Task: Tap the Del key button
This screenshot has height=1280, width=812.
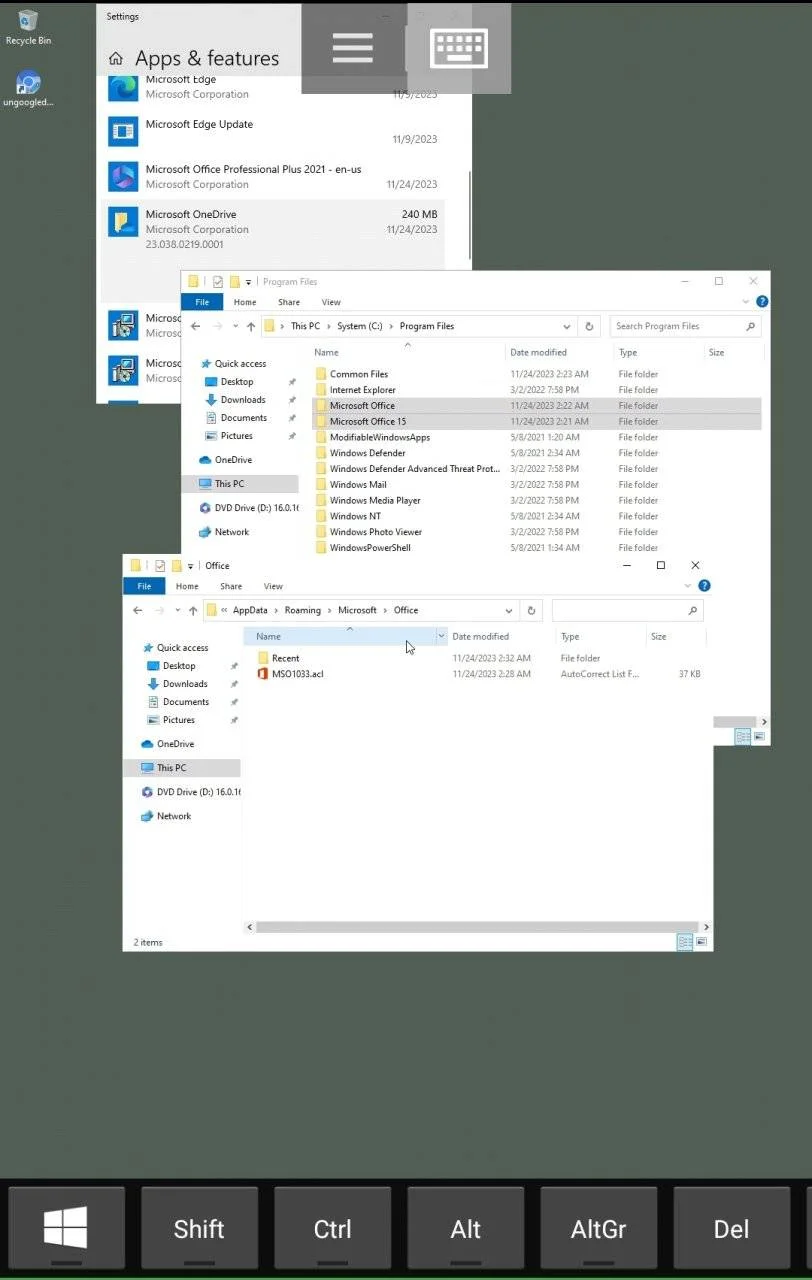Action: tap(731, 1228)
